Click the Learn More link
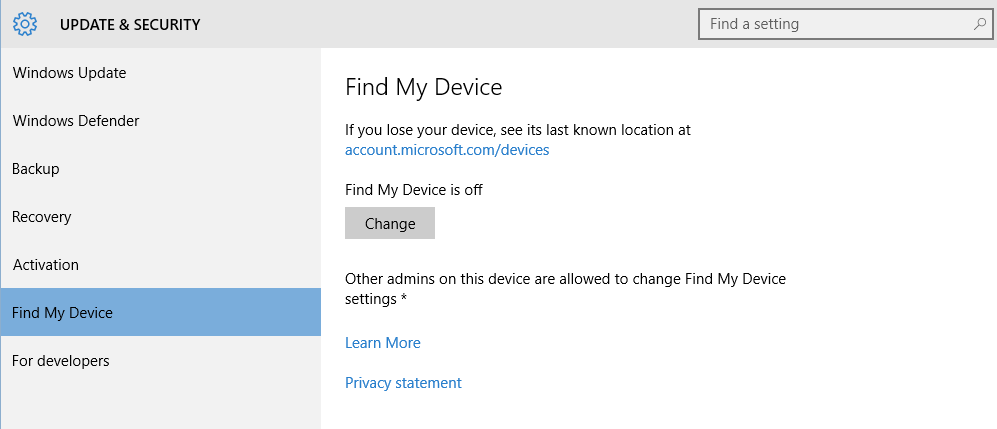Screen dimensions: 997x429 click(x=382, y=343)
